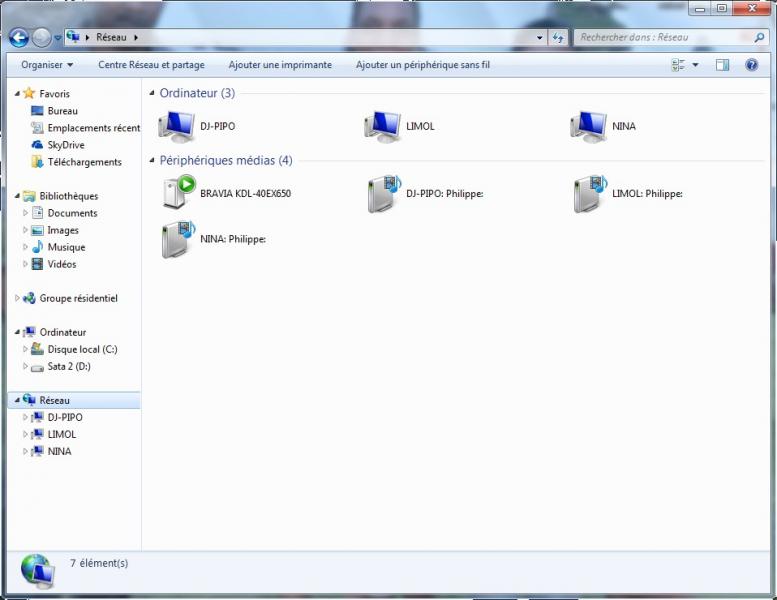
Task: Expand the Documents library tree node
Action: click(x=26, y=213)
